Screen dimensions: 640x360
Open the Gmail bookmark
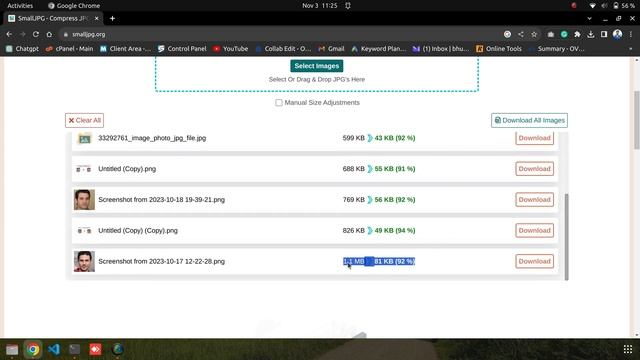pos(331,49)
